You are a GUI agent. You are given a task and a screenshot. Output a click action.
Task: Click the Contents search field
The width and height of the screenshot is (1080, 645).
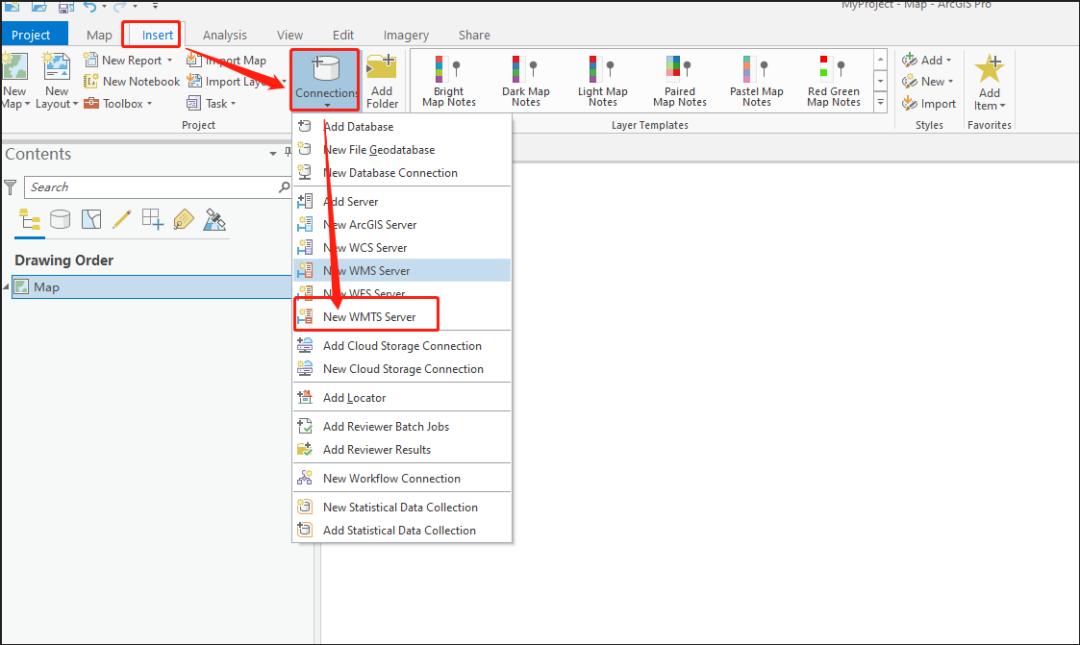coord(150,187)
